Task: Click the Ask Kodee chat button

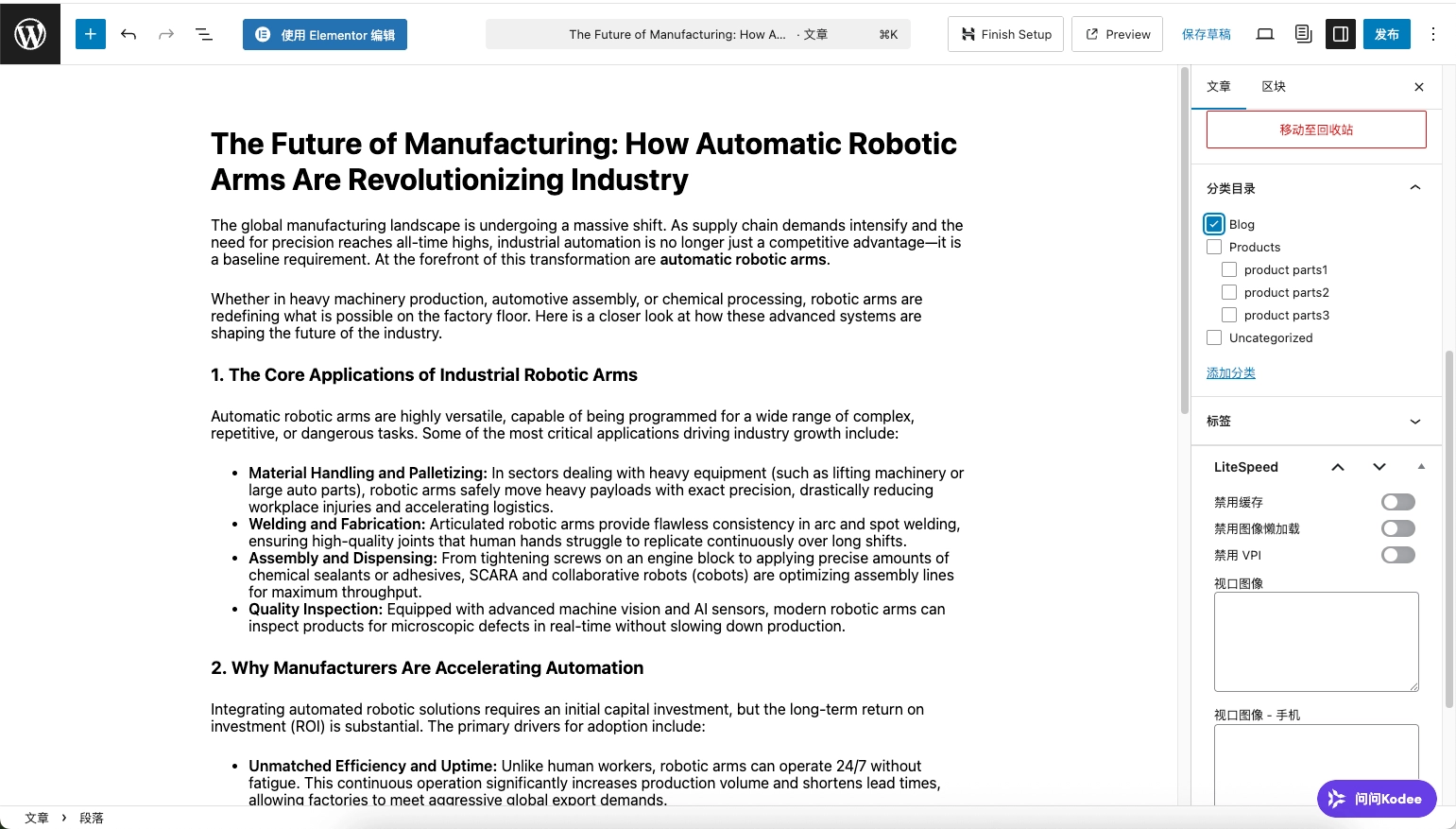Action: pos(1377,799)
